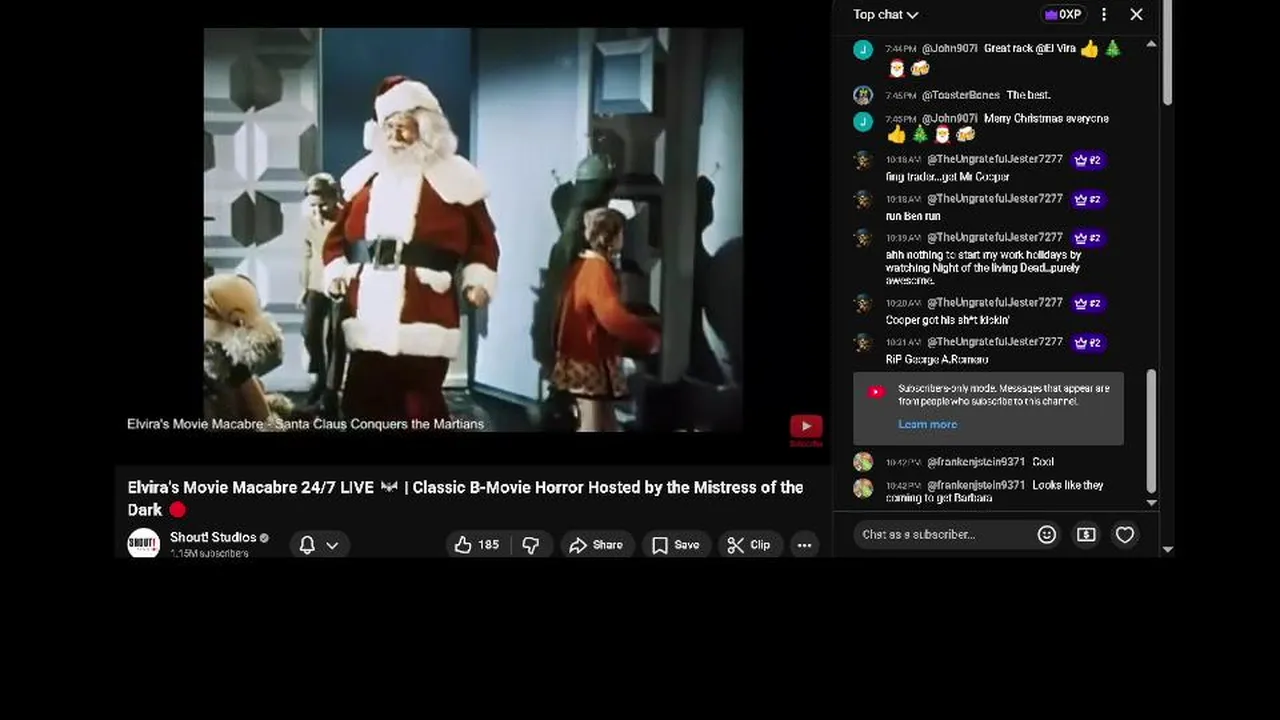Click the chat scrollbar thumb
Screen dimensions: 1280x720
pos(1151,430)
